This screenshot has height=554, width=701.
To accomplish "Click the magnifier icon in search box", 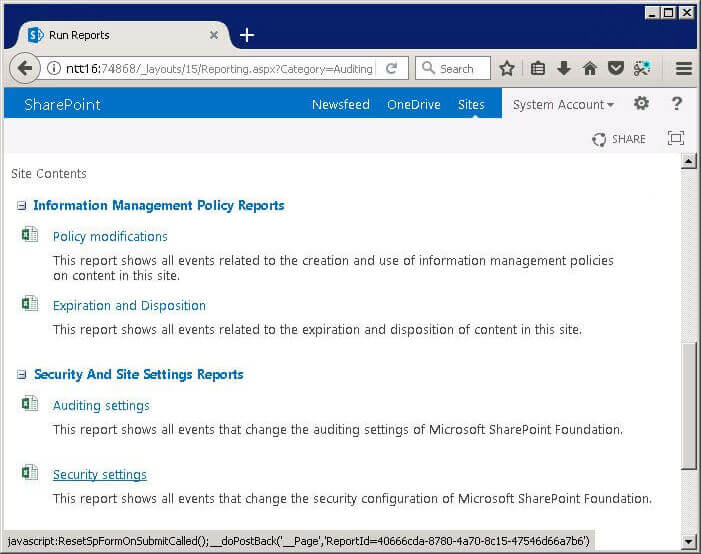I will click(428, 68).
